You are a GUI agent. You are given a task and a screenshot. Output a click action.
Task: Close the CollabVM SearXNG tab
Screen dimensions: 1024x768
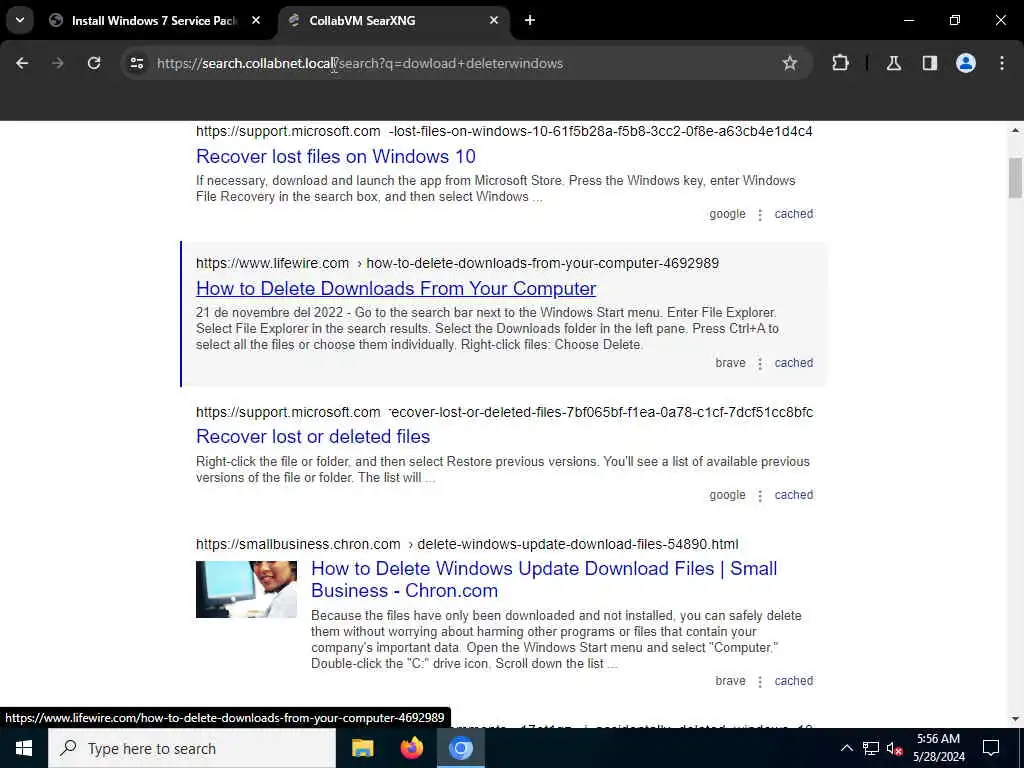494,20
